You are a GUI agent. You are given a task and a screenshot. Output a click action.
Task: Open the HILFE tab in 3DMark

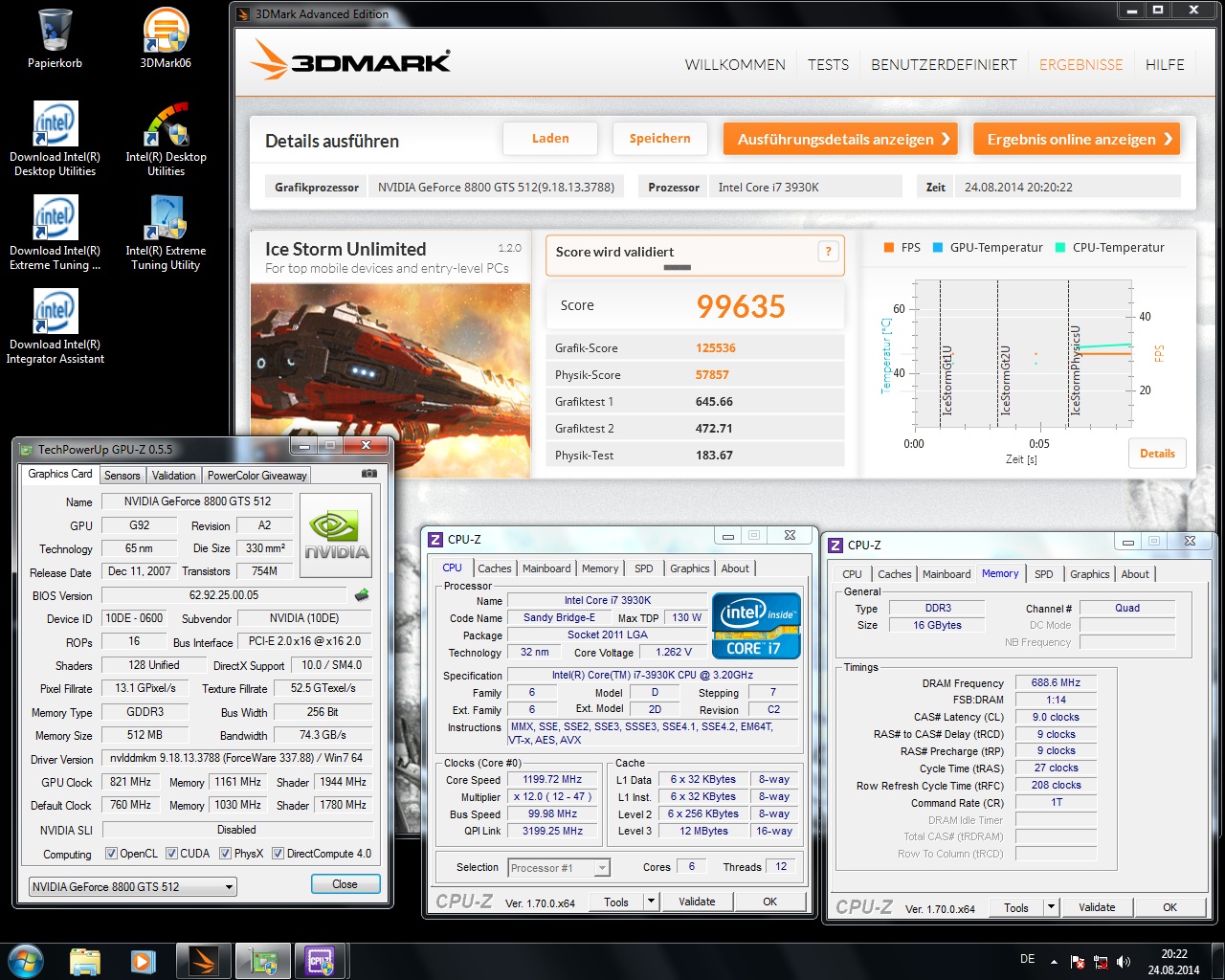coord(1165,65)
